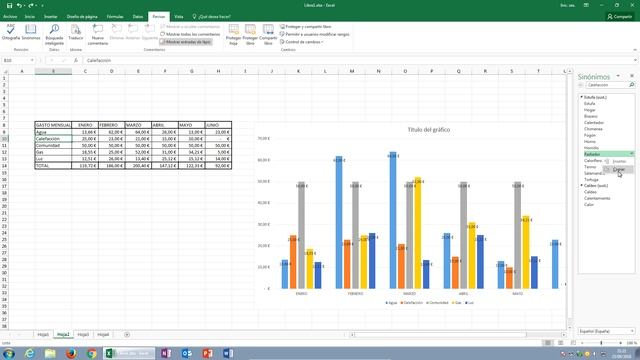Undo the last action in the quick access toolbar
The height and width of the screenshot is (360, 640).
(x=19, y=5)
